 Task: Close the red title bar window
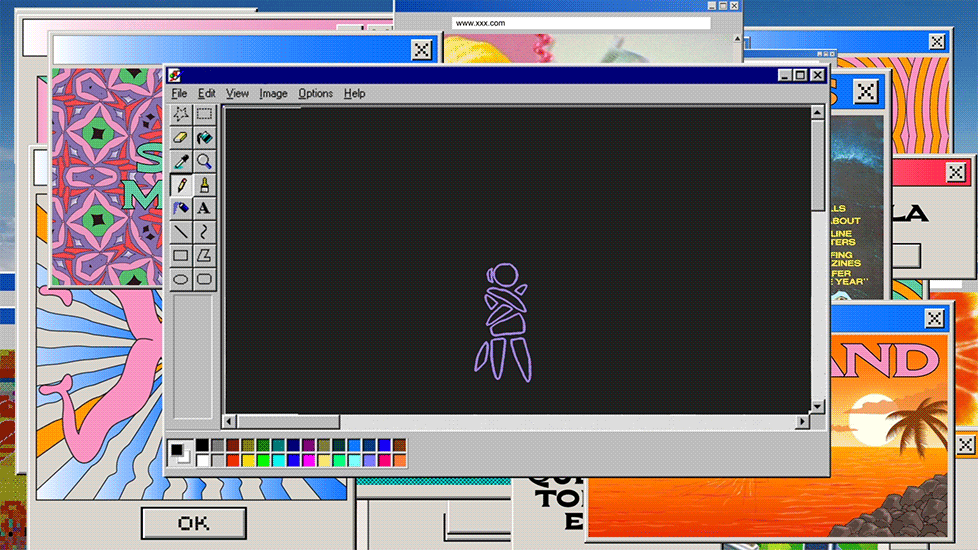[956, 172]
